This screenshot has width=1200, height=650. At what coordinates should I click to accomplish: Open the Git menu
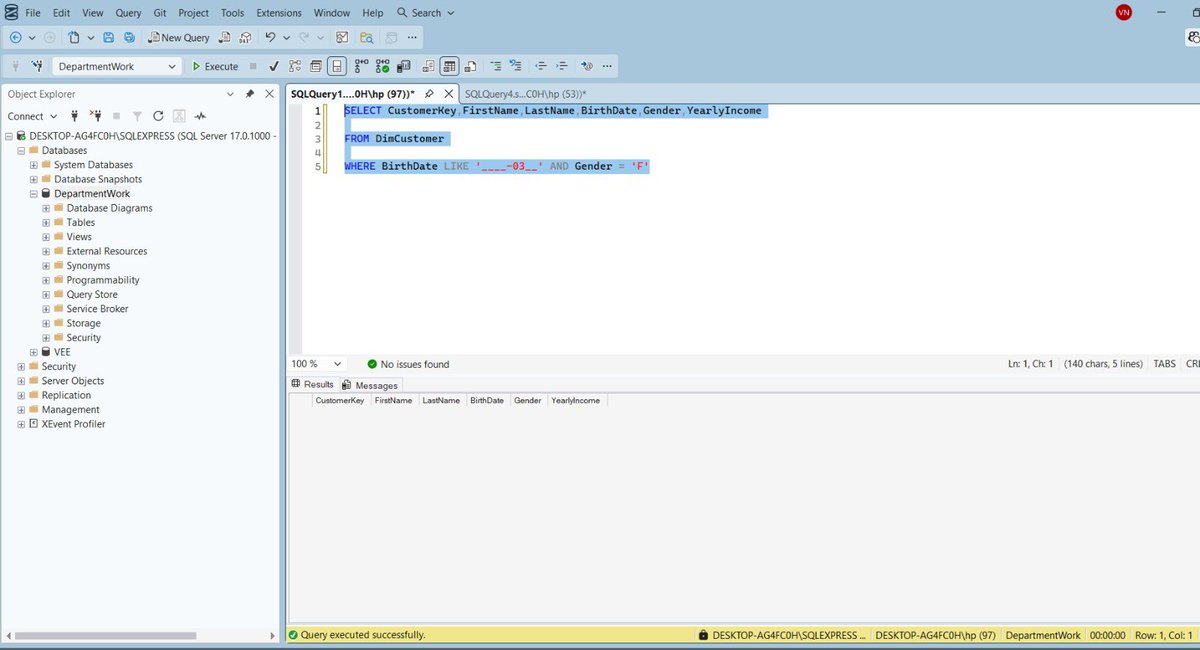click(x=160, y=13)
